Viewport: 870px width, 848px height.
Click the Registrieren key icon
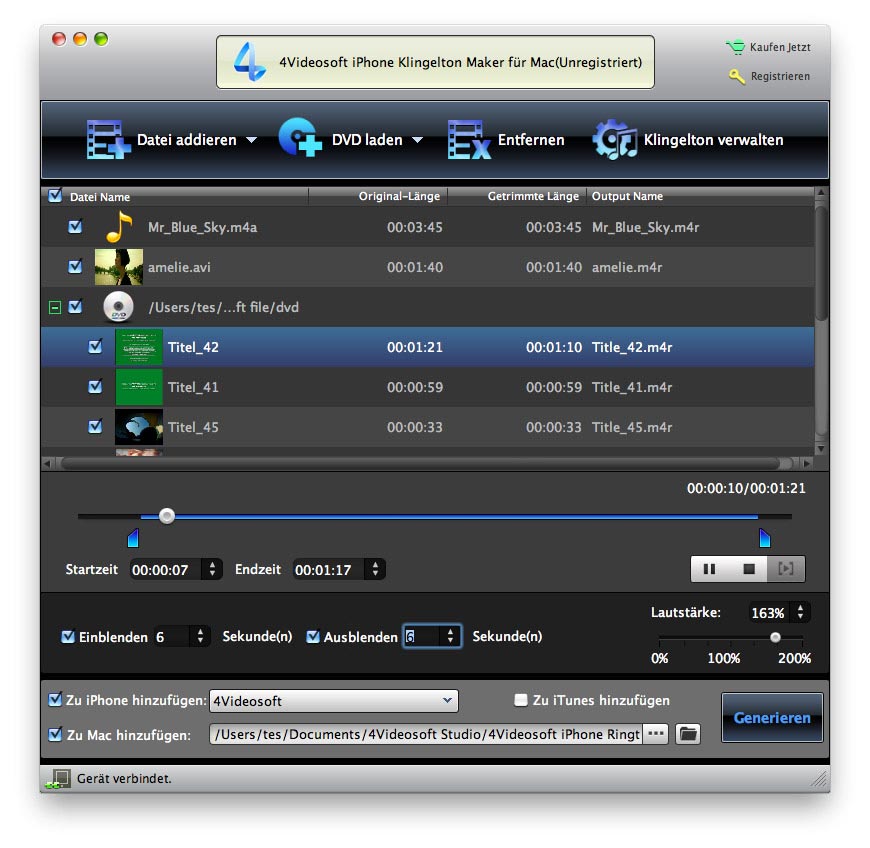pos(737,76)
